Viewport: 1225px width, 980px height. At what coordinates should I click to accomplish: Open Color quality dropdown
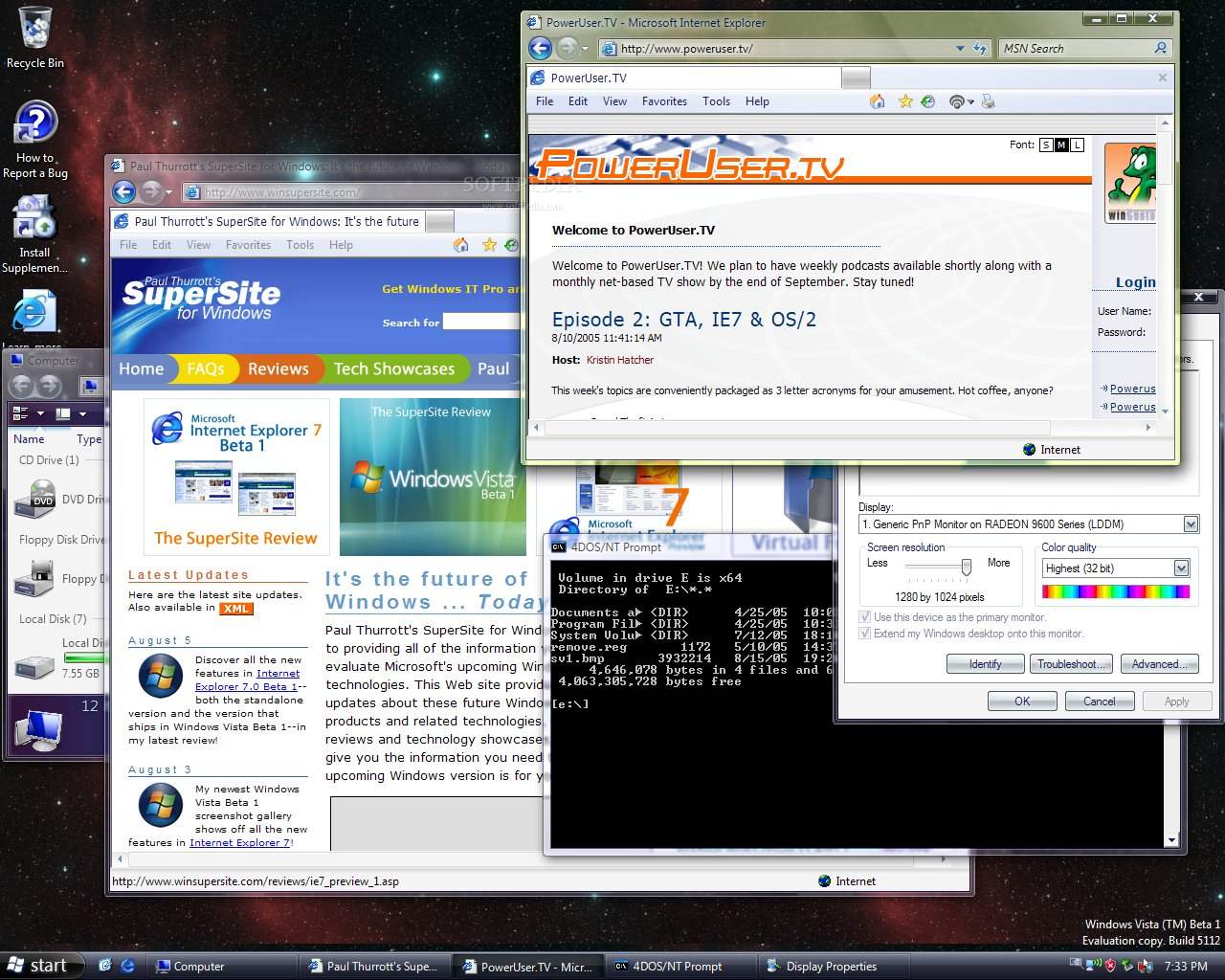[1181, 568]
